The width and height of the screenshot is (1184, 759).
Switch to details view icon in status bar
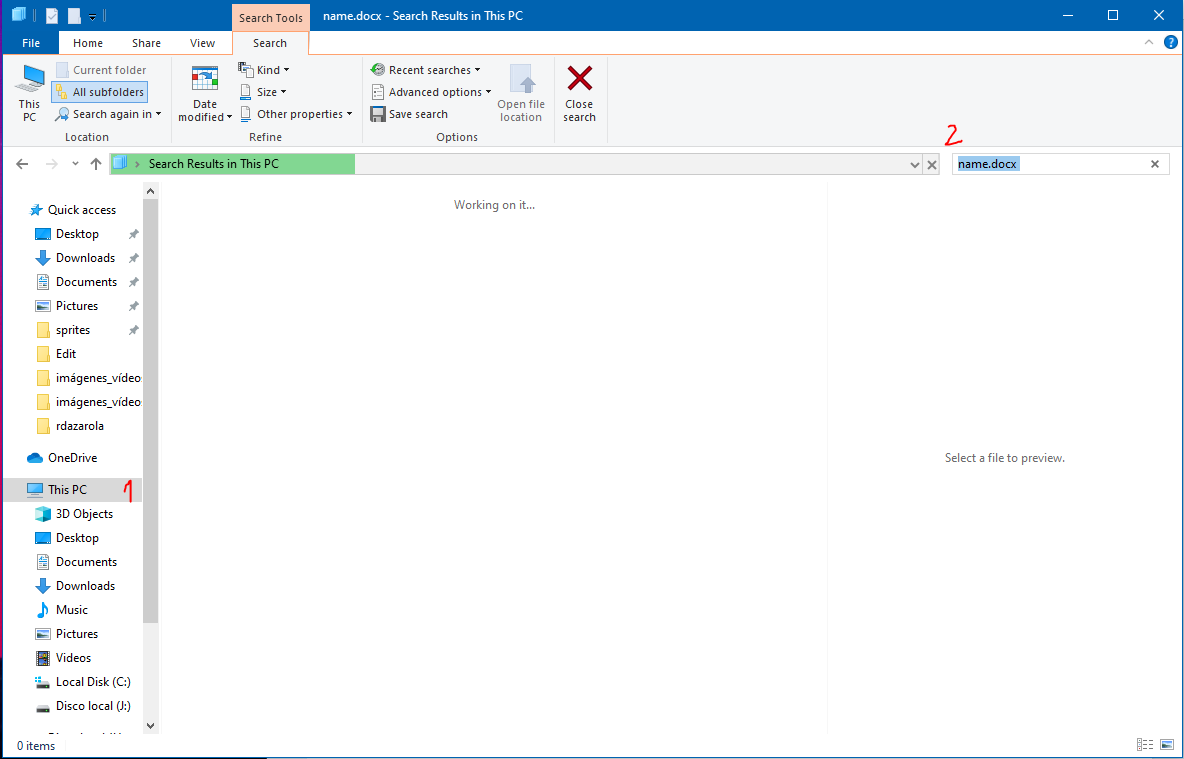[1144, 745]
